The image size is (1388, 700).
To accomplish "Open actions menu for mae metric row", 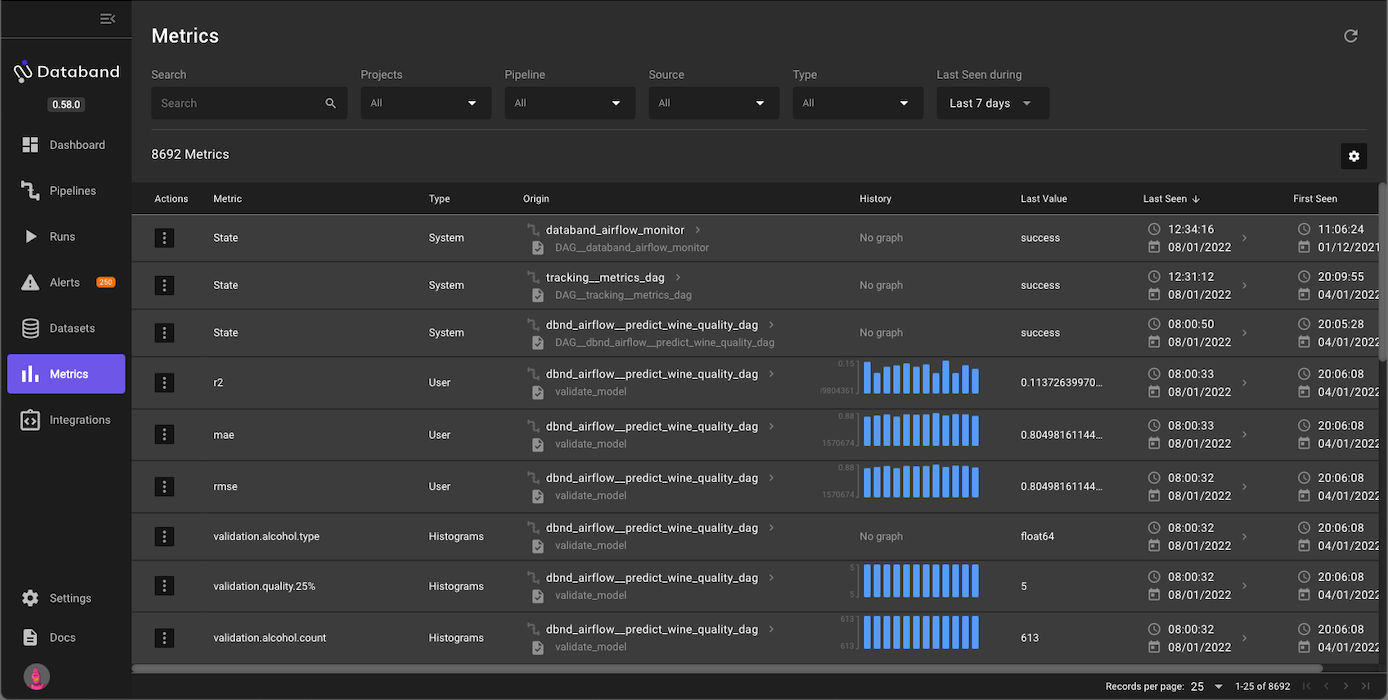I will (x=165, y=435).
